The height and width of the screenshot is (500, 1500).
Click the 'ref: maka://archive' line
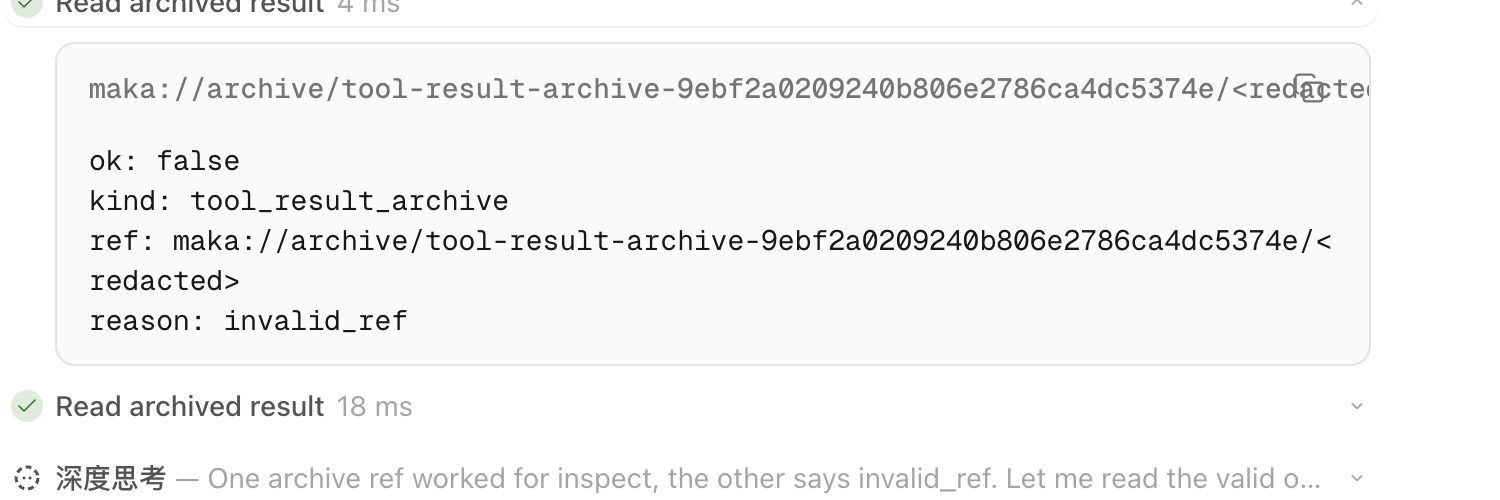tap(710, 241)
